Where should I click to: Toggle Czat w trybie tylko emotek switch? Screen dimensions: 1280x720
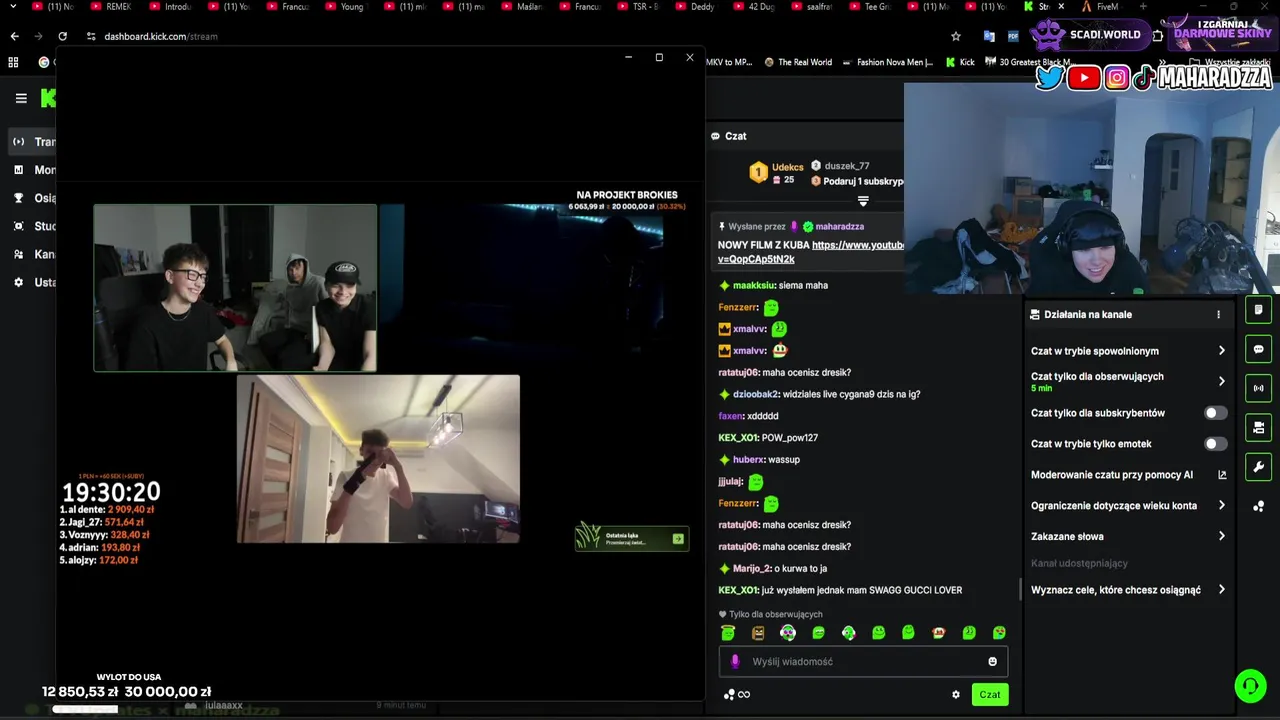(1215, 443)
